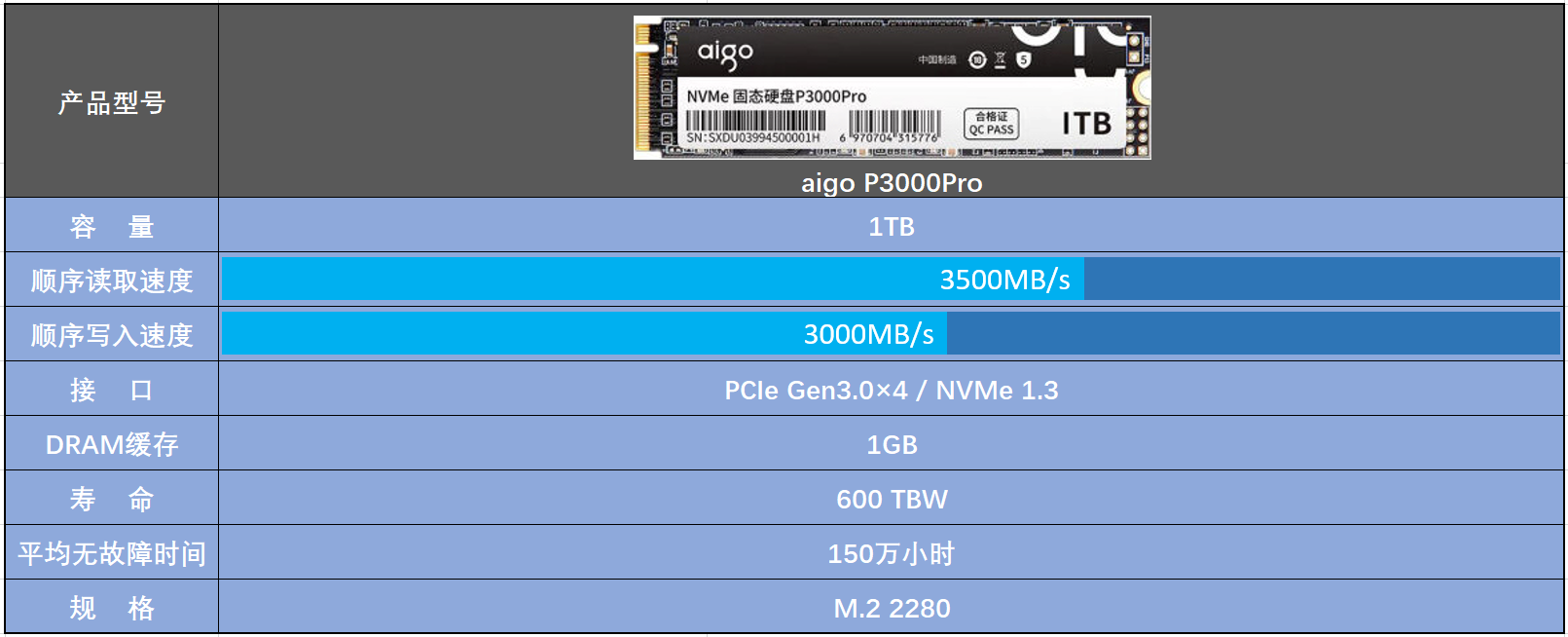This screenshot has height=637, width=1568.
Task: Click the aigo SSD product image
Action: 892,88
